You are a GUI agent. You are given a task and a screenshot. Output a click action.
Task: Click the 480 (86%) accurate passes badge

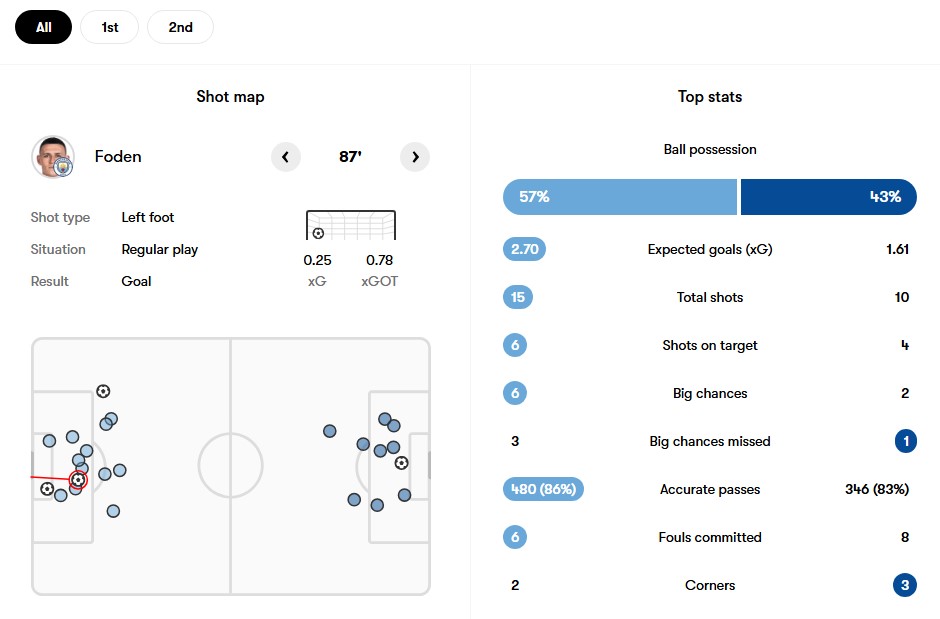click(543, 489)
